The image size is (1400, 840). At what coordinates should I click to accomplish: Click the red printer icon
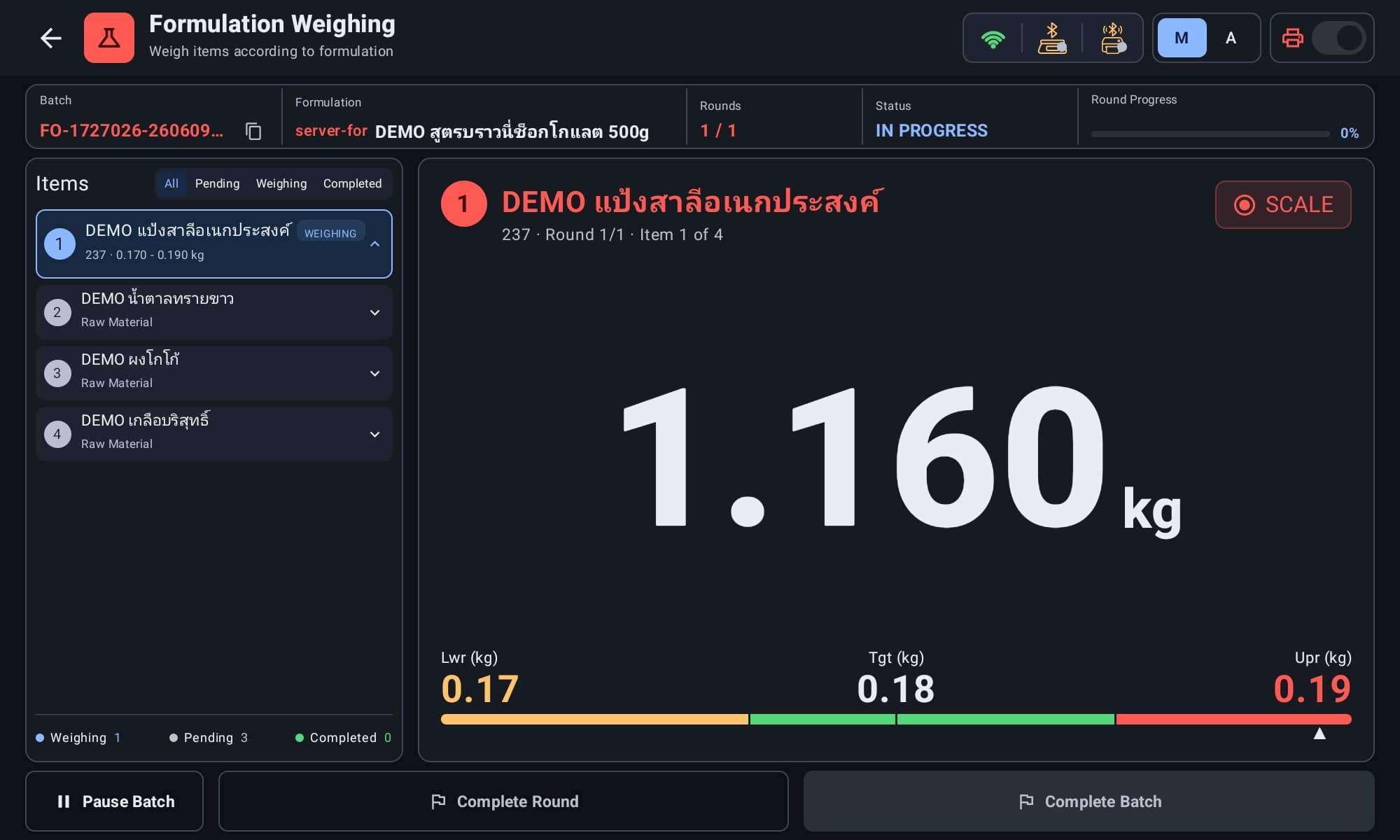pyautogui.click(x=1292, y=38)
